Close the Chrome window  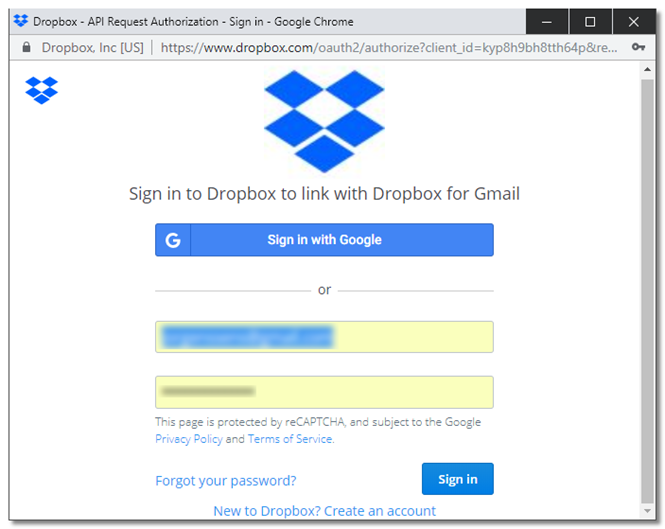pyautogui.click(x=634, y=21)
